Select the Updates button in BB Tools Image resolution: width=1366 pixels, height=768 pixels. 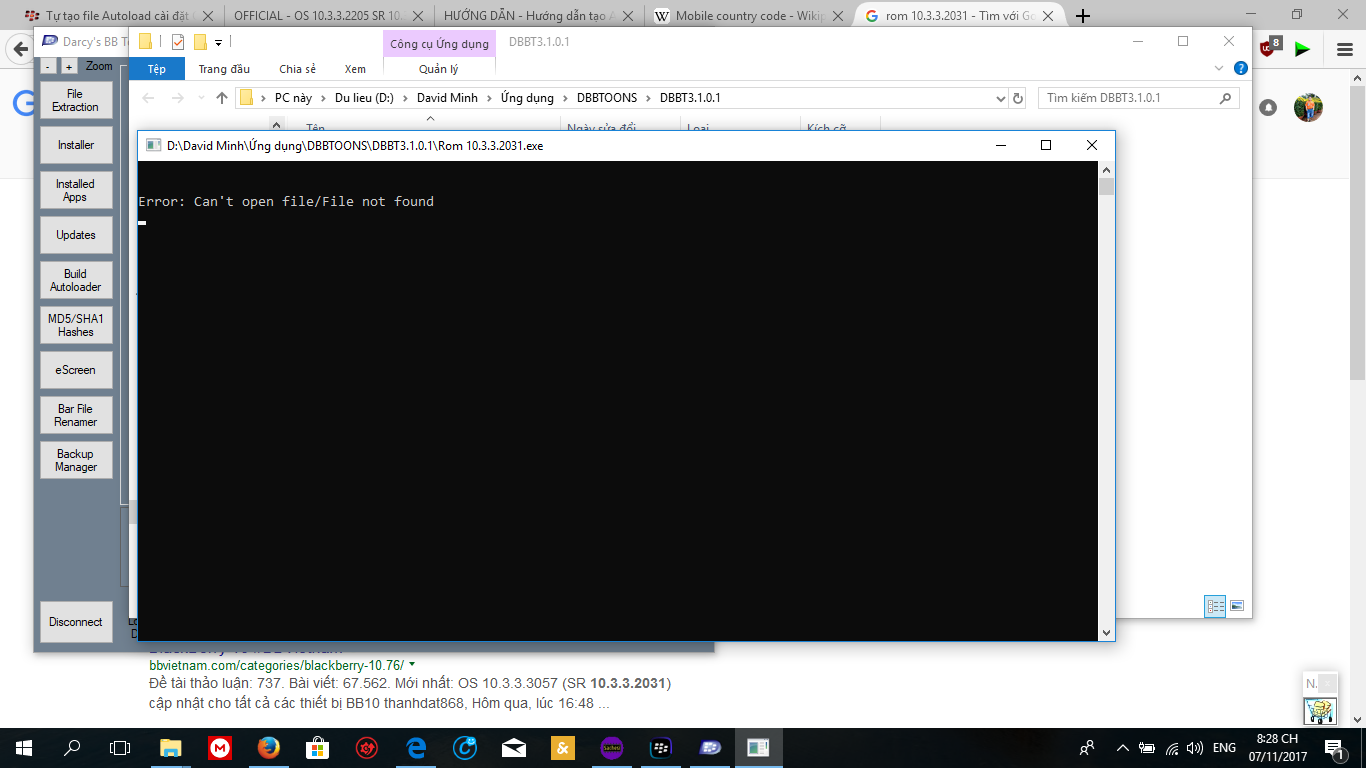(76, 235)
